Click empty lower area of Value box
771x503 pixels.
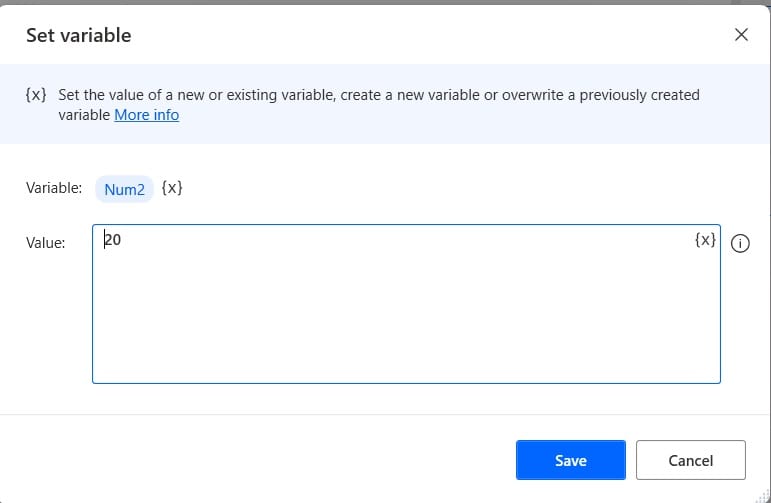click(x=406, y=334)
